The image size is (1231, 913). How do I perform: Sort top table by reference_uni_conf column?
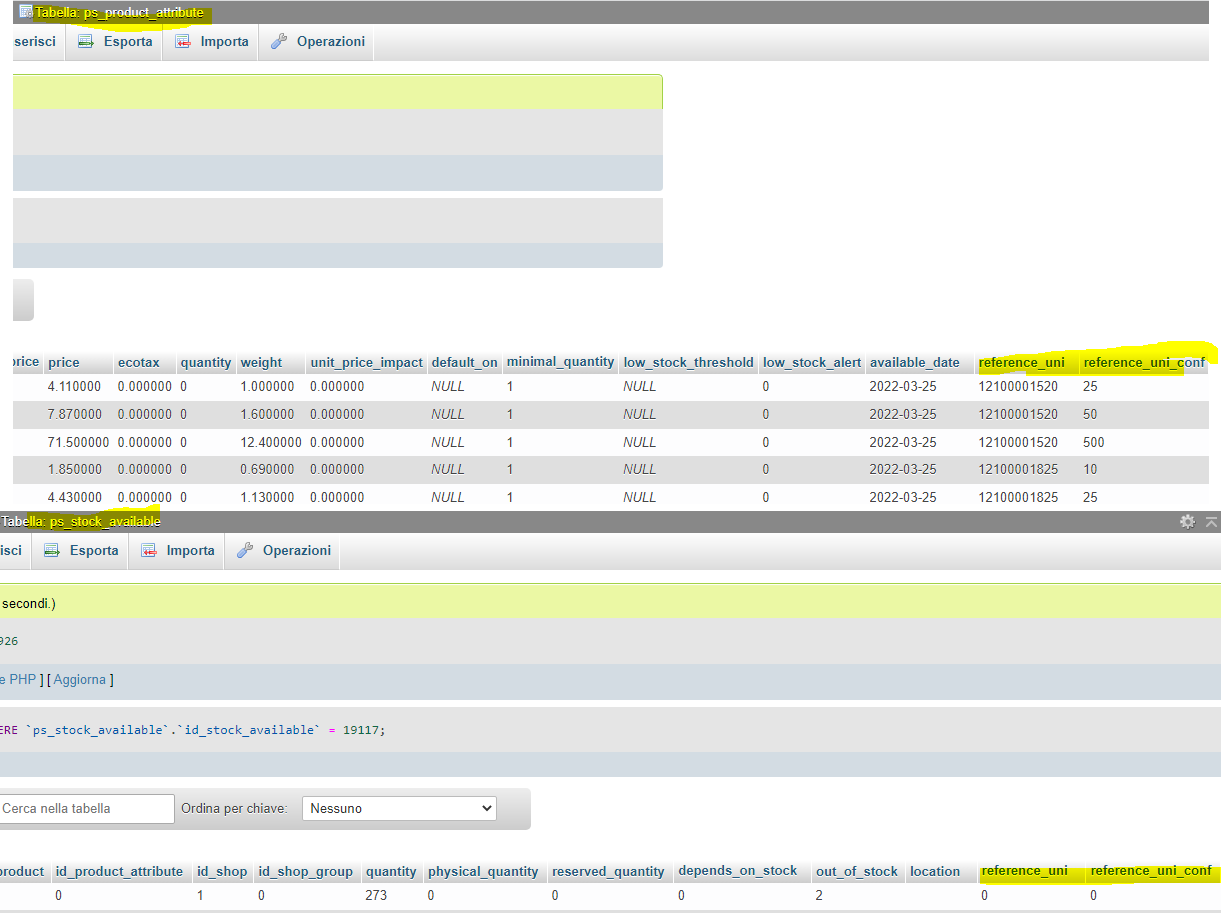(1144, 362)
